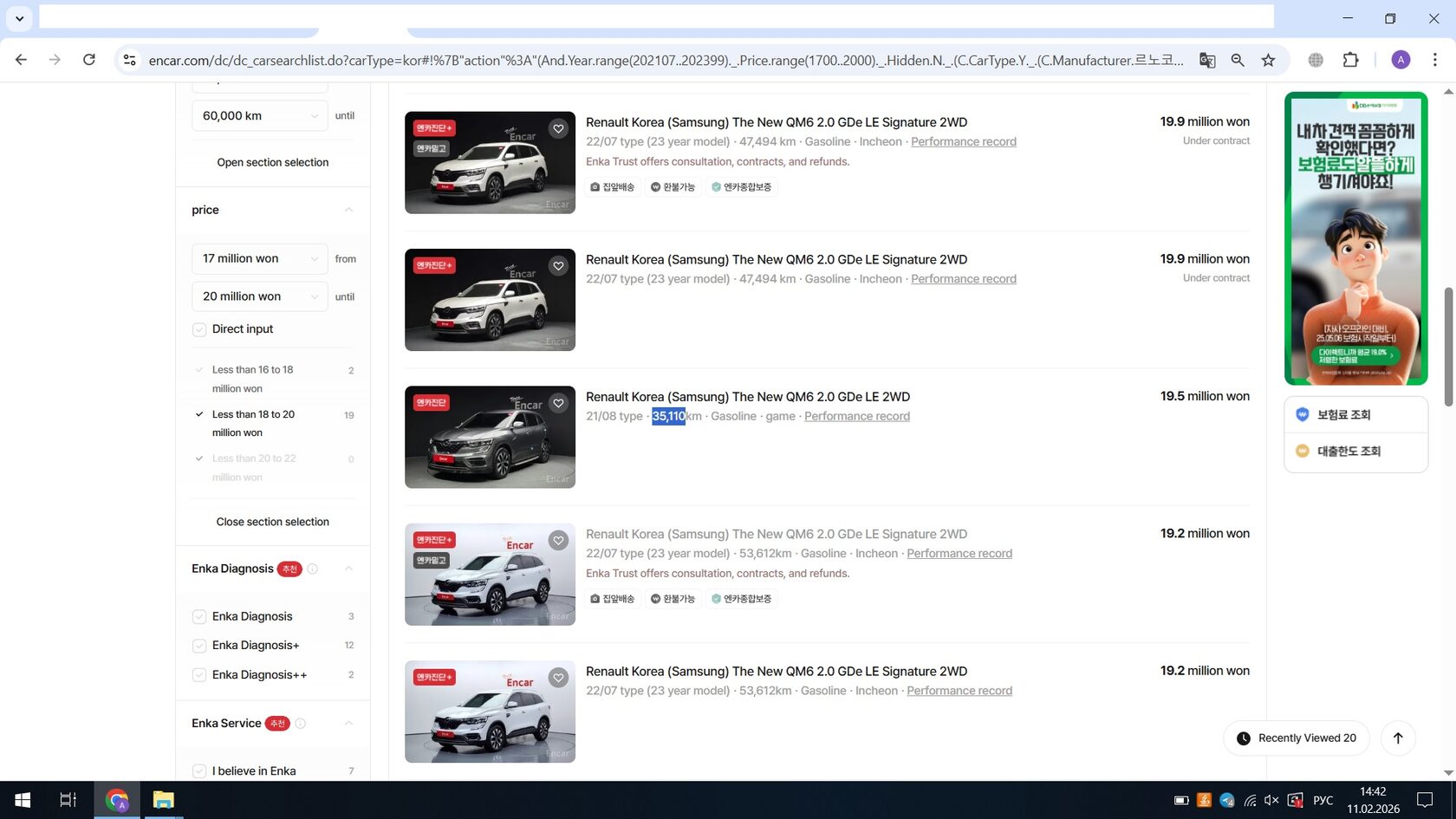Favorite the 53,612km listing with Enka Trust note
Screen dimensions: 1456x819
pyautogui.click(x=558, y=540)
